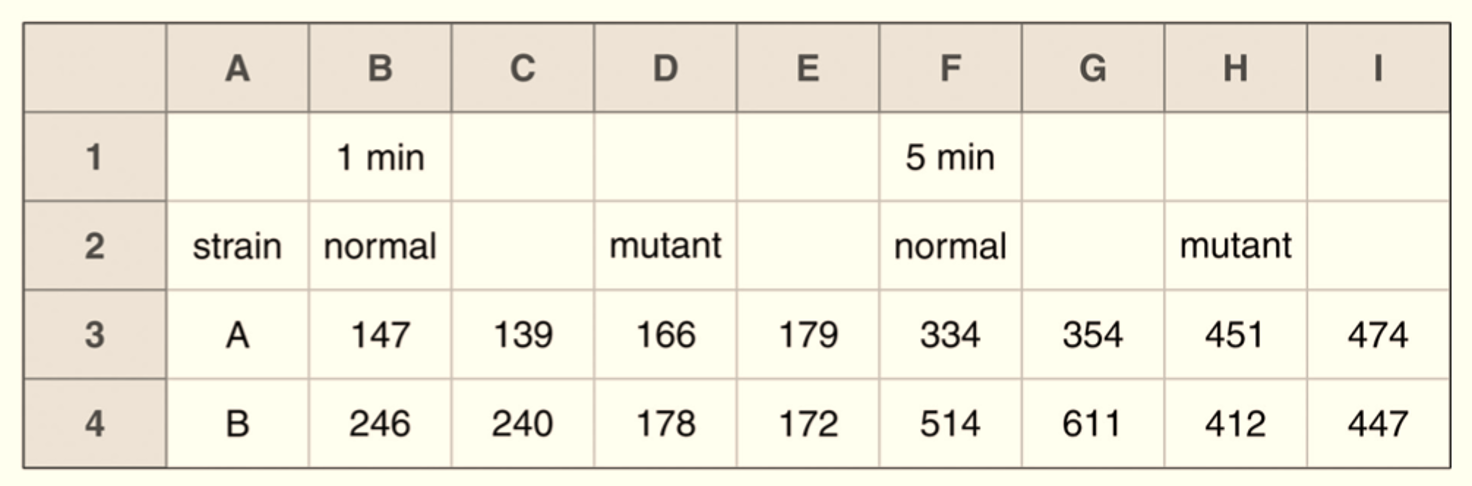Select column header I

point(1377,68)
